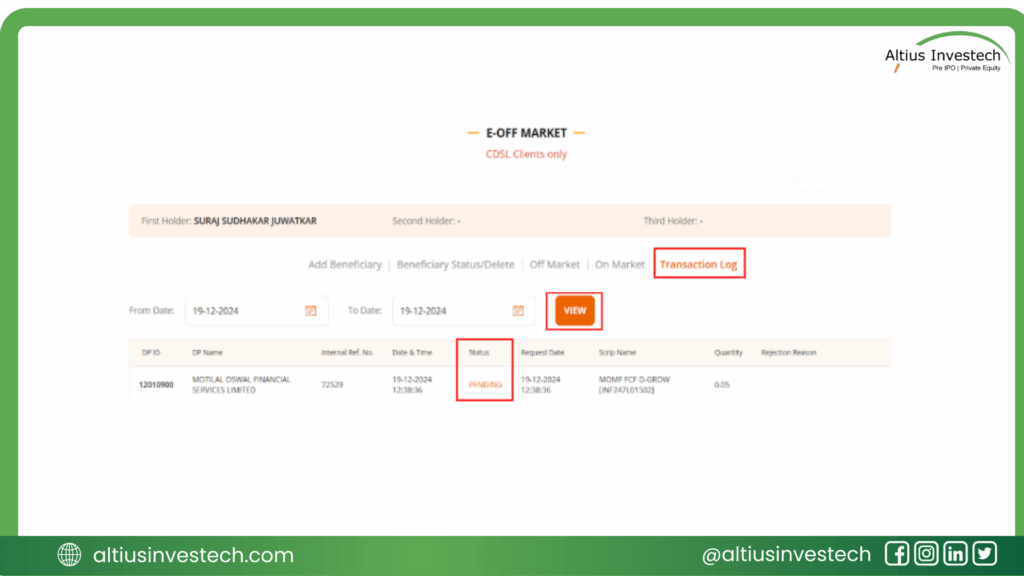Select the Off Market tab
The width and height of the screenshot is (1024, 576).
pos(554,264)
